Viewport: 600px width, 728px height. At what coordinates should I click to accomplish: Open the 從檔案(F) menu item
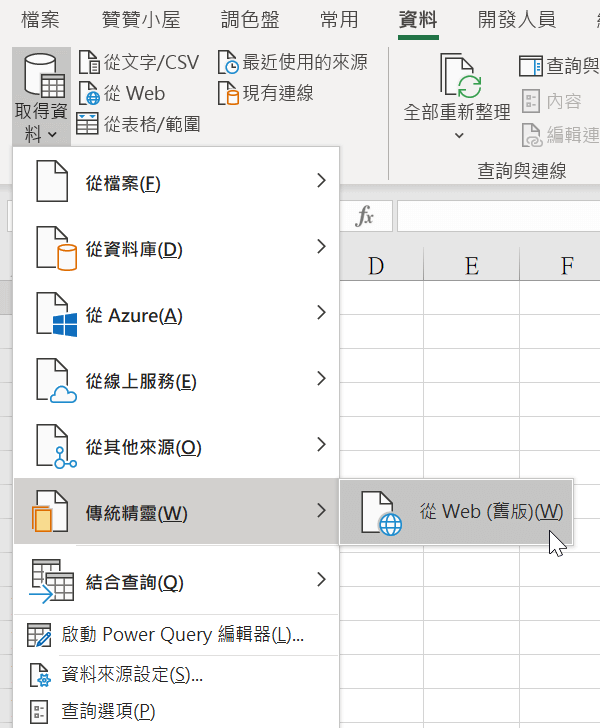pos(176,181)
